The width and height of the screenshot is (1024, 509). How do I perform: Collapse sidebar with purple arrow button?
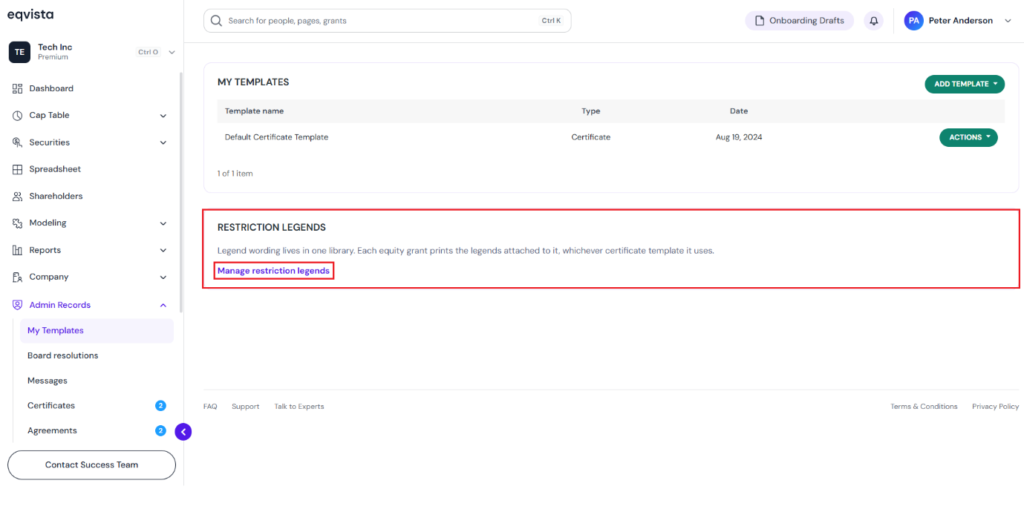[184, 432]
